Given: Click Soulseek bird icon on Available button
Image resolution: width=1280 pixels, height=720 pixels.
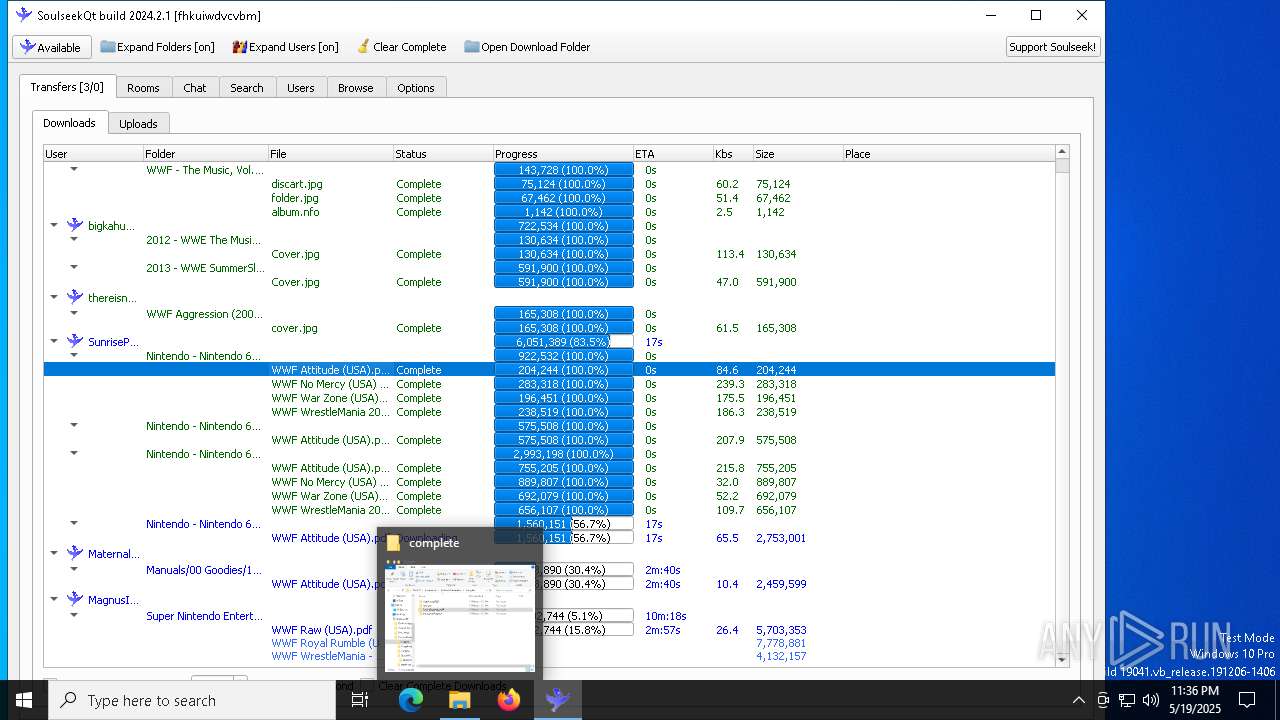Looking at the screenshot, I should [x=27, y=47].
